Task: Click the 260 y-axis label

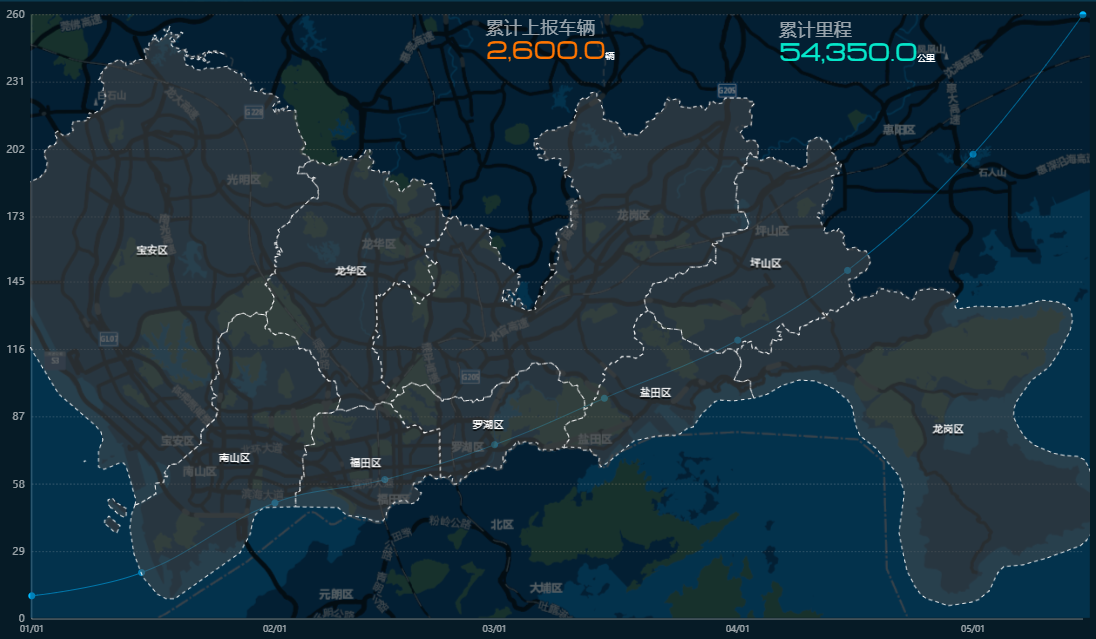Action: 15,15
